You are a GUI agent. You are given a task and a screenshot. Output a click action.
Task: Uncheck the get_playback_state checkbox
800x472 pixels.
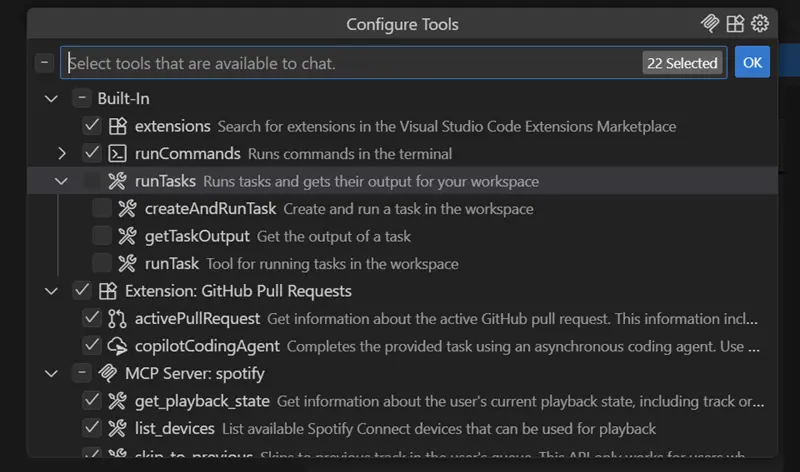(x=92, y=401)
